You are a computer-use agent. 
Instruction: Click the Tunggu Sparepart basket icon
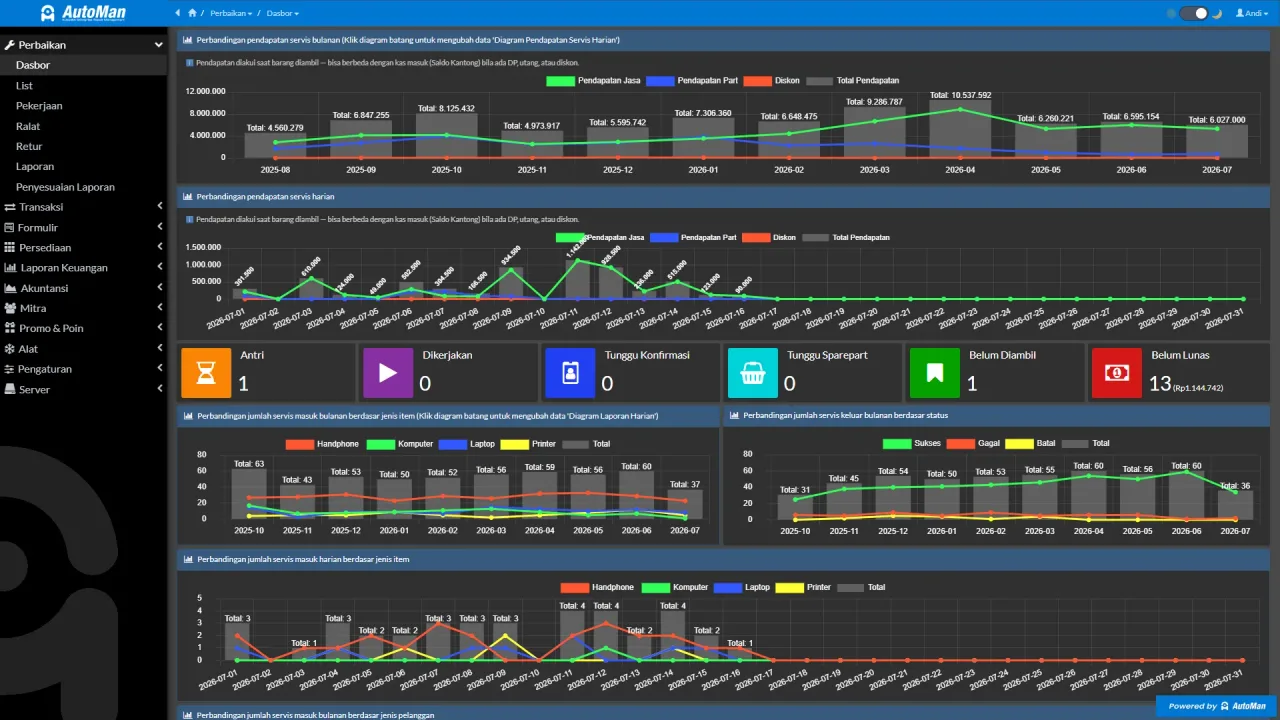(x=753, y=373)
